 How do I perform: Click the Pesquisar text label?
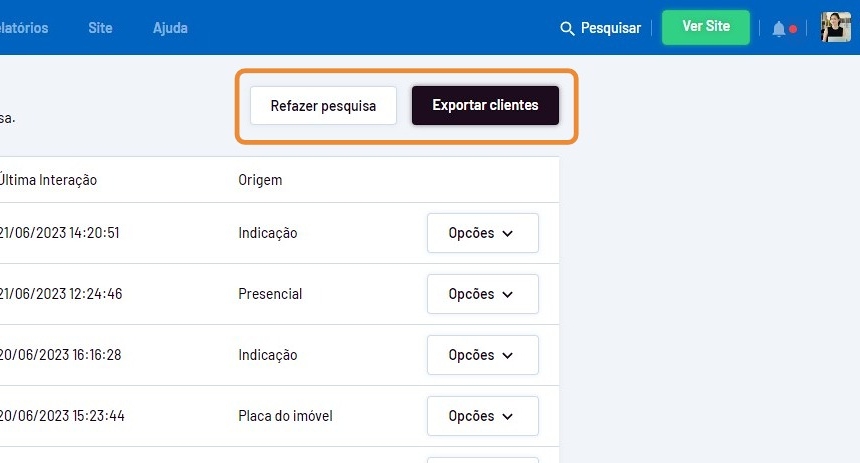point(611,28)
